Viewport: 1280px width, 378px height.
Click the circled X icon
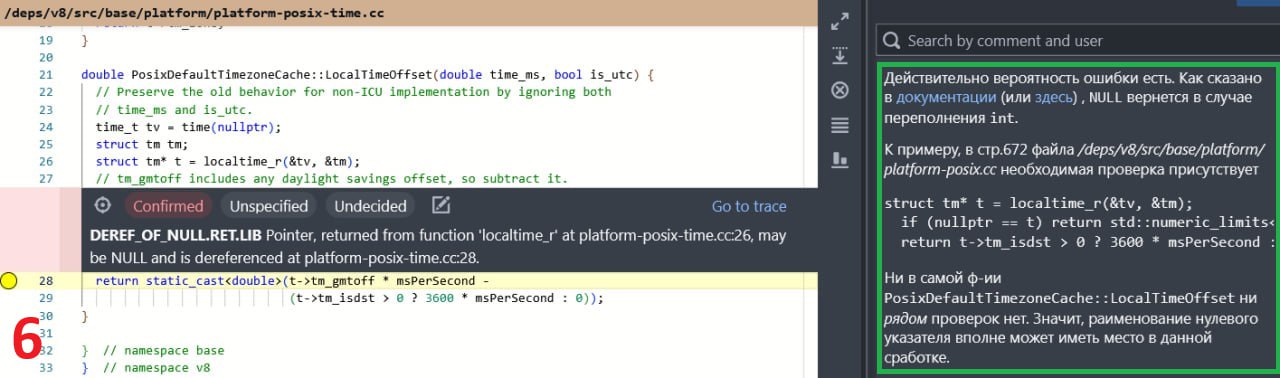coord(840,90)
